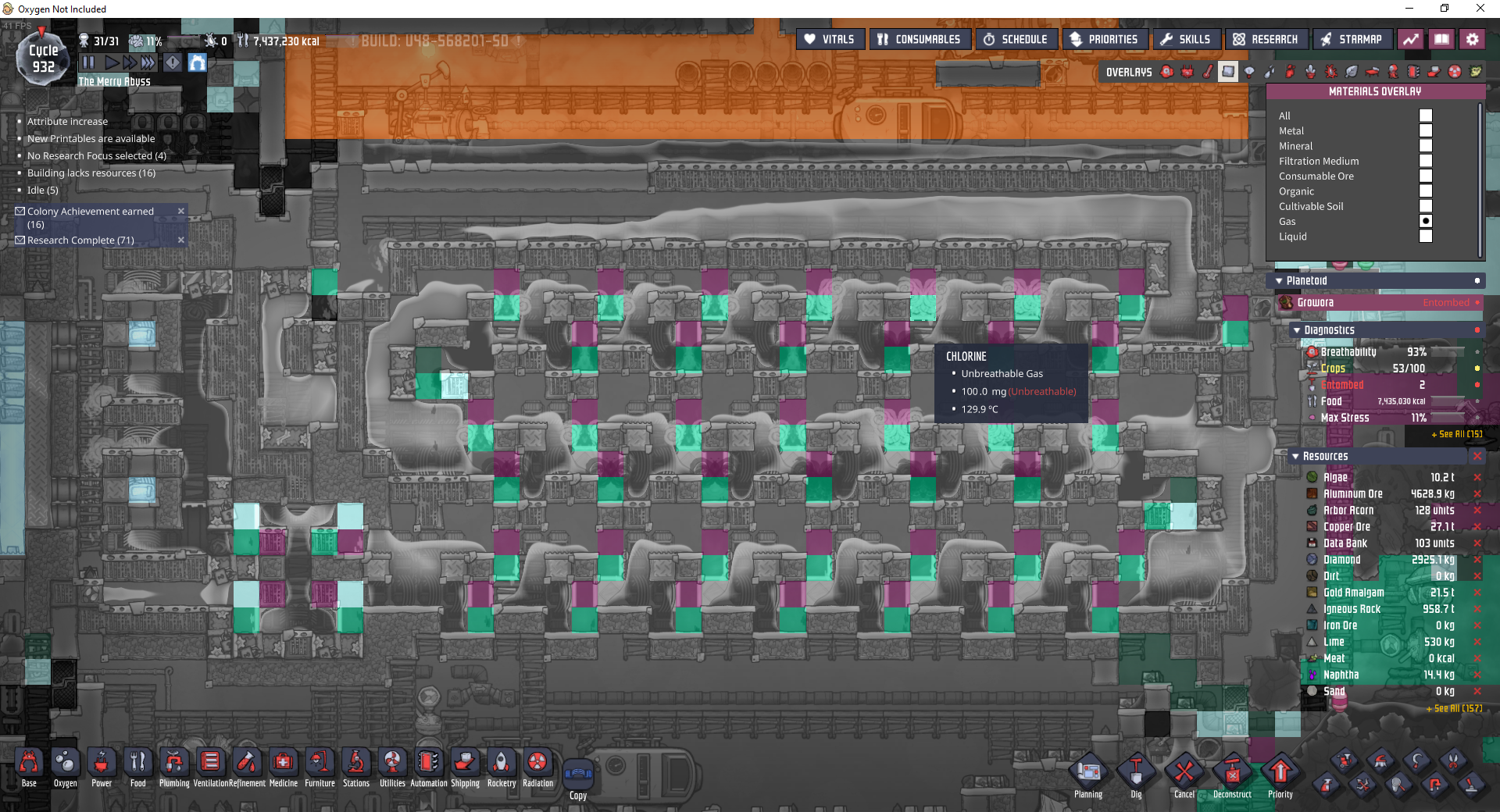1500x812 pixels.
Task: Enable the Metal filter checkbox
Action: (1426, 131)
